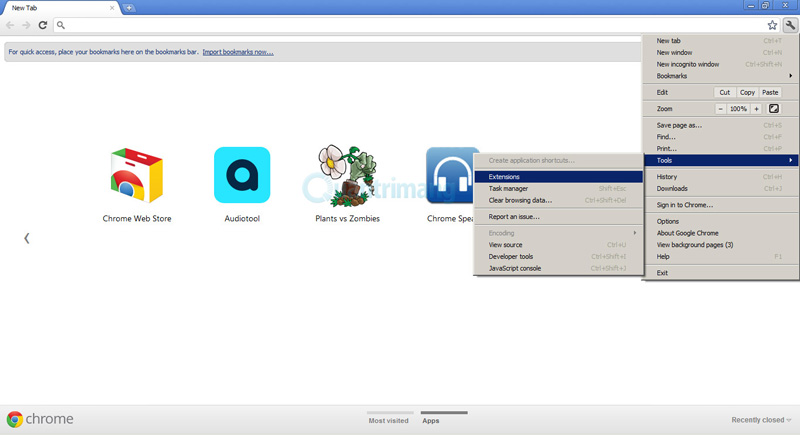This screenshot has height=435, width=800.
Task: Open a new tab with the plus button
Action: (129, 8)
